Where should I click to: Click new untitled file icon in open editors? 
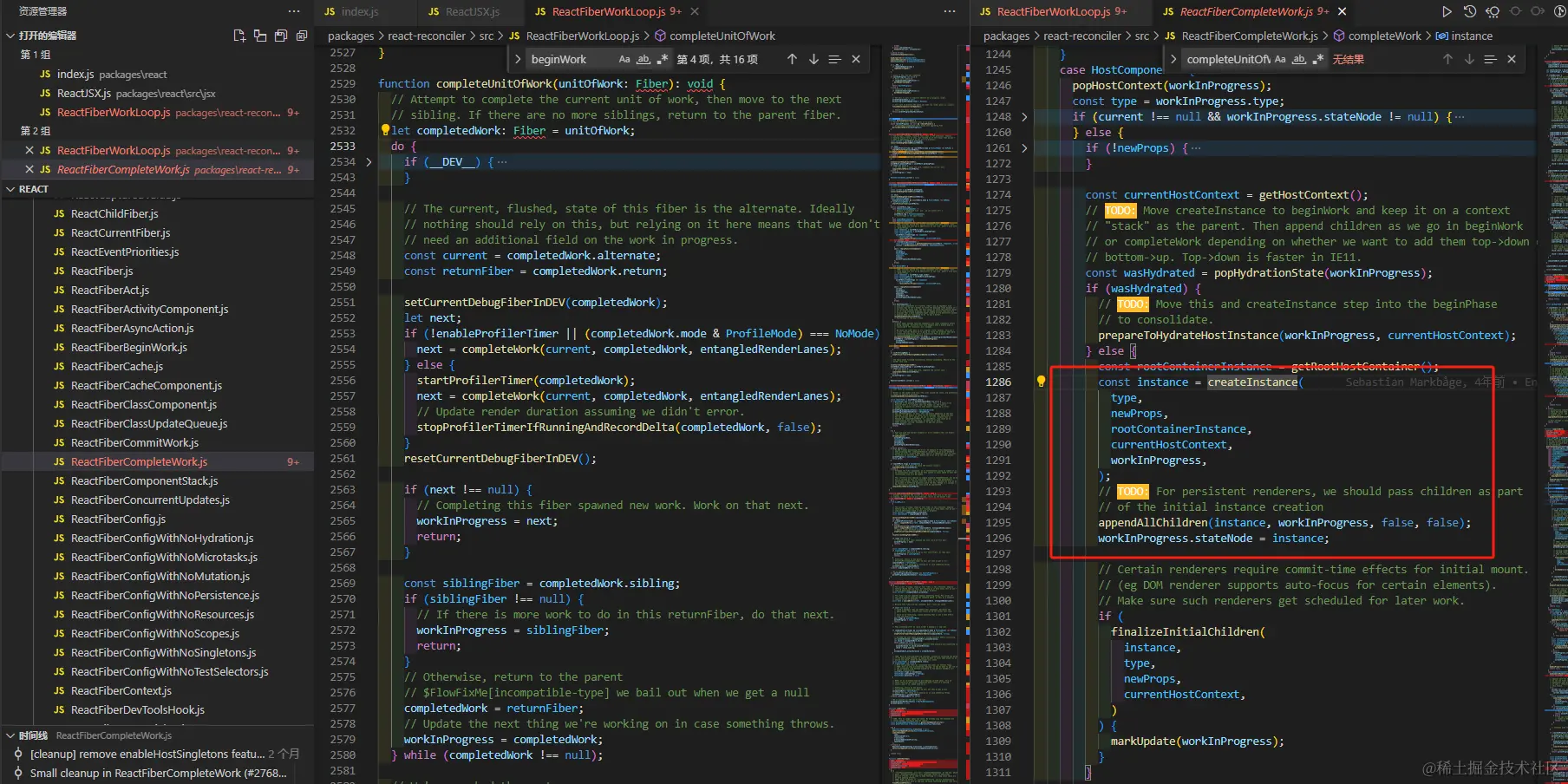(239, 36)
